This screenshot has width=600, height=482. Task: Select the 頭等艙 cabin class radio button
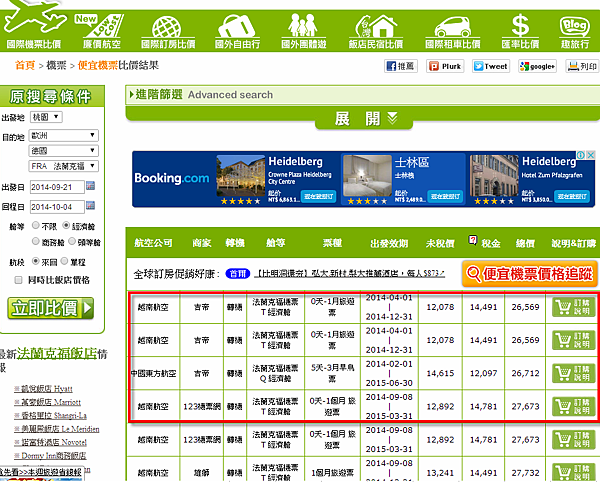[x=72, y=241]
